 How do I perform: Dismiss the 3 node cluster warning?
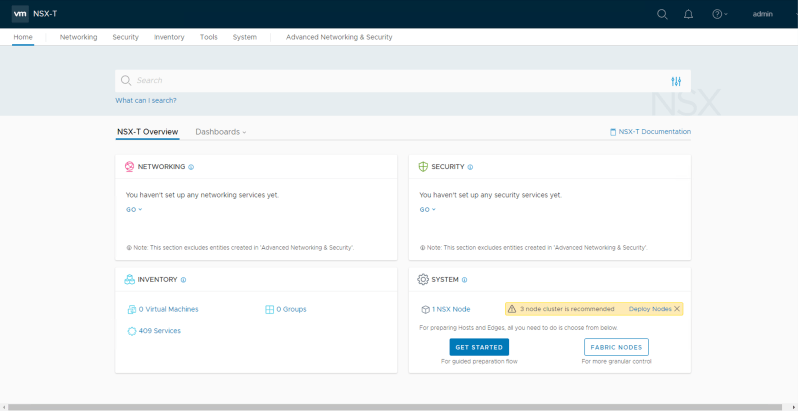tap(677, 309)
